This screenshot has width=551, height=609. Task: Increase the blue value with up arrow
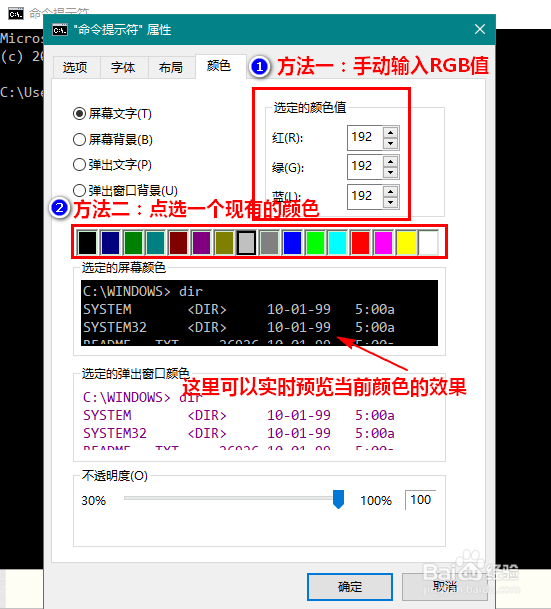tap(390, 191)
